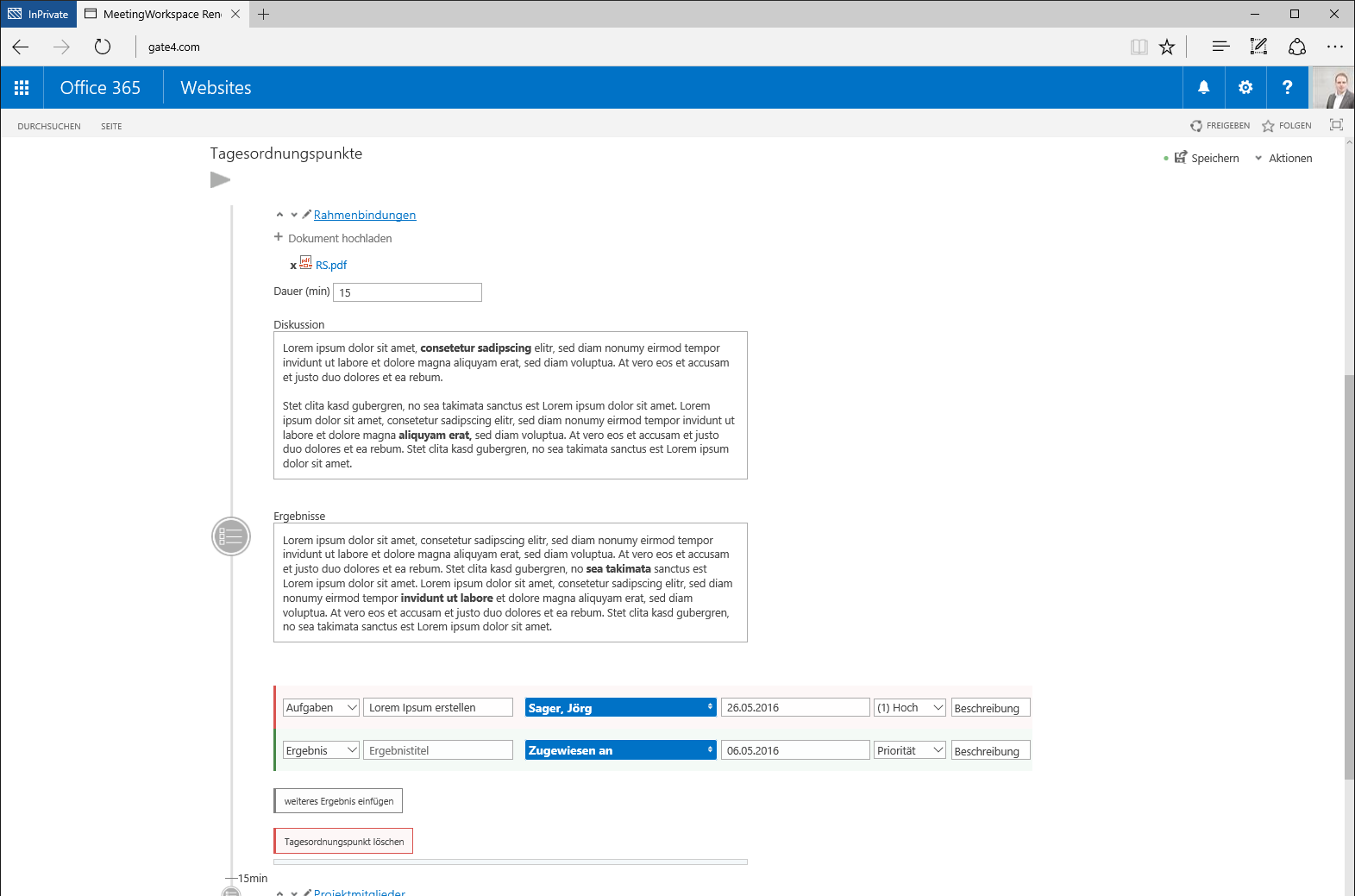
Task: Open a new browser tab
Action: 264,14
